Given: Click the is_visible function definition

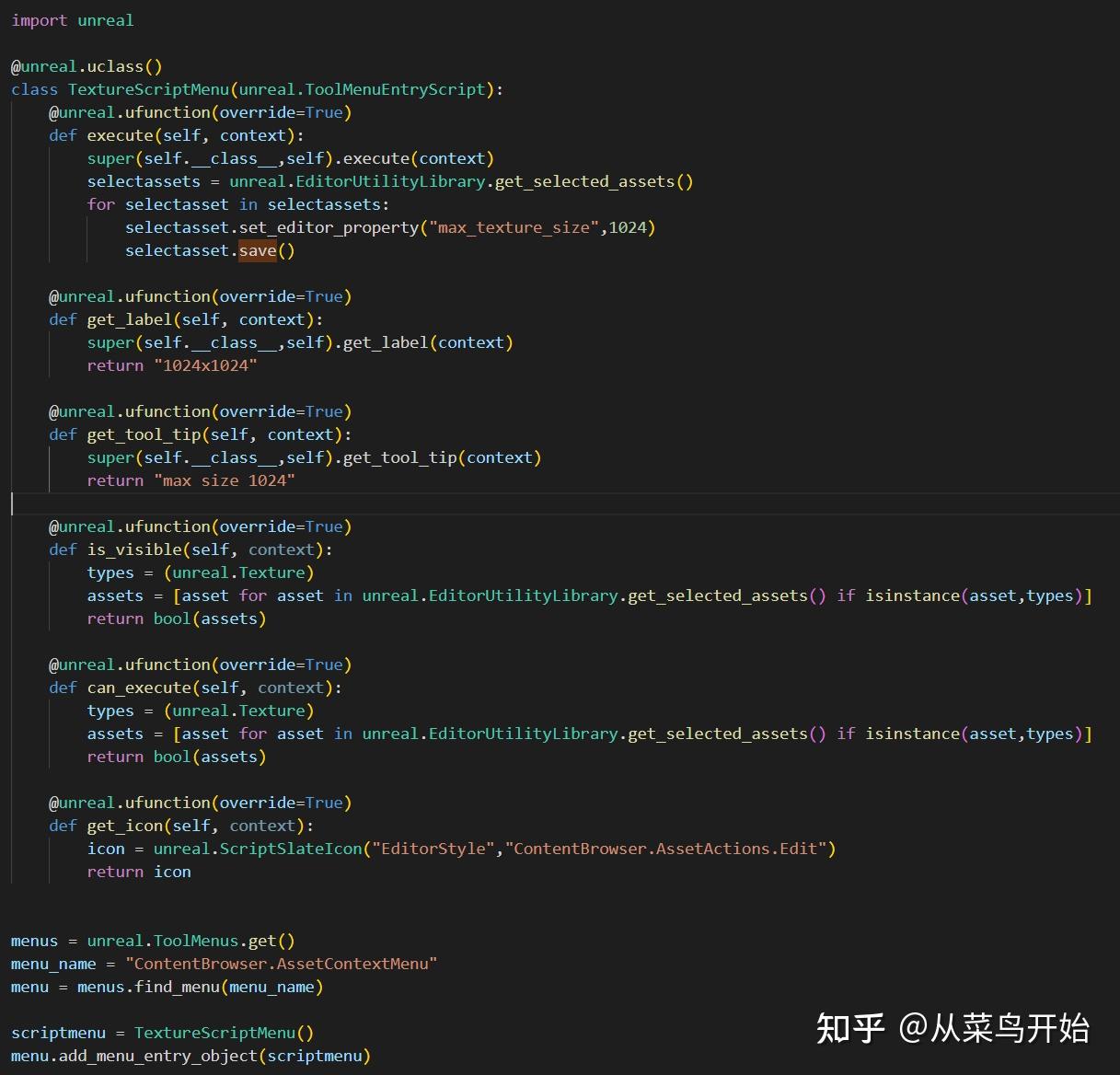Looking at the screenshot, I should [126, 549].
